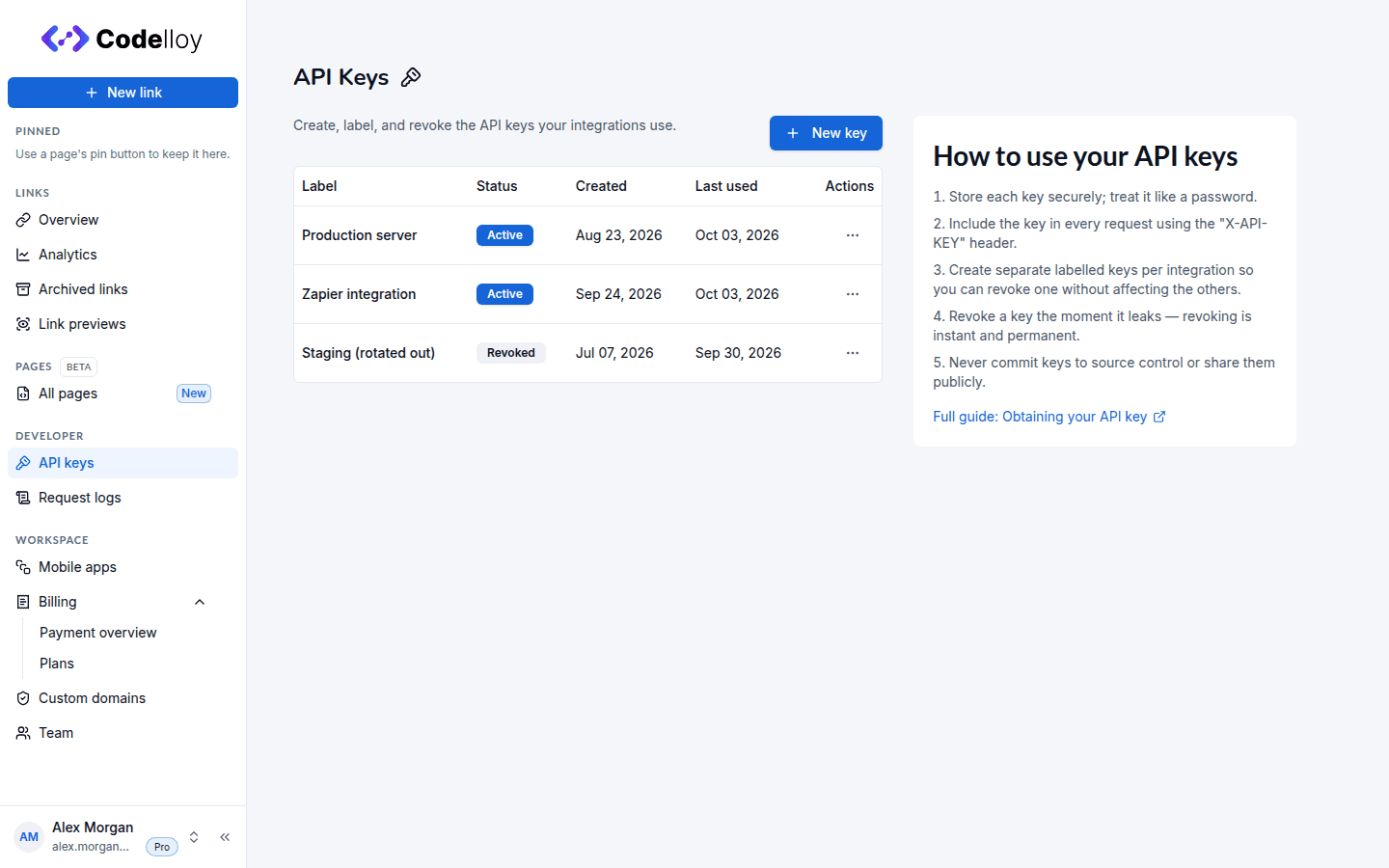This screenshot has width=1389, height=868.
Task: Click the Analytics chart icon
Action: pyautogui.click(x=23, y=255)
